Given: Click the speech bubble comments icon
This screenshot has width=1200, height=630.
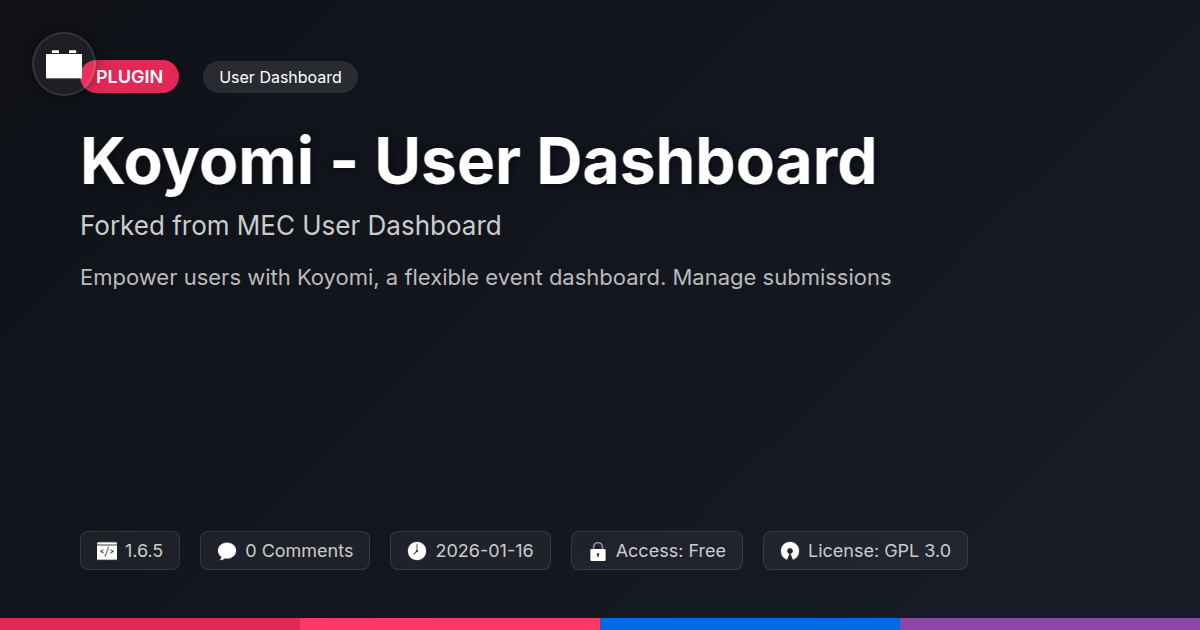Looking at the screenshot, I should [227, 551].
